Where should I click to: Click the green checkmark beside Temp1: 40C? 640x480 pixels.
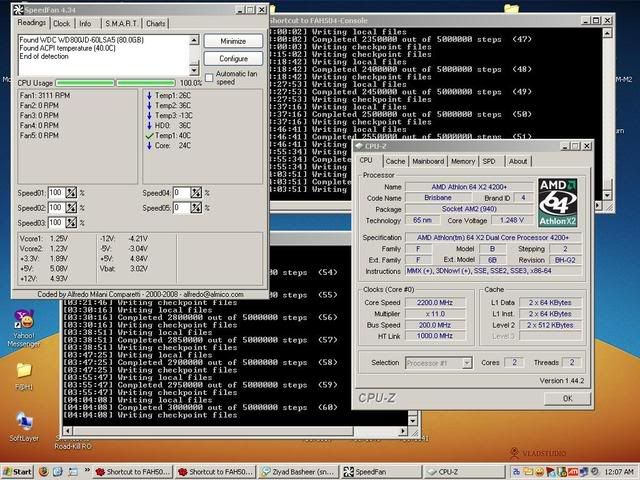click(x=149, y=136)
